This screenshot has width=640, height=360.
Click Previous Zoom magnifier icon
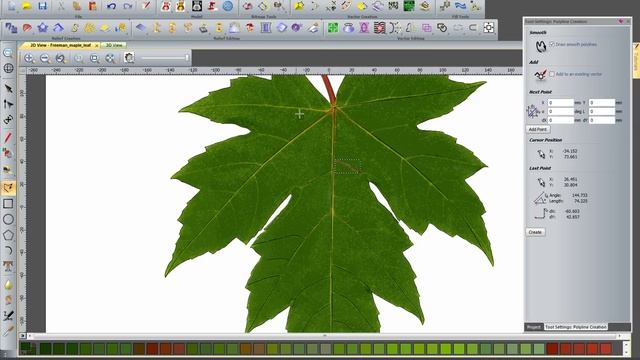tap(61, 58)
